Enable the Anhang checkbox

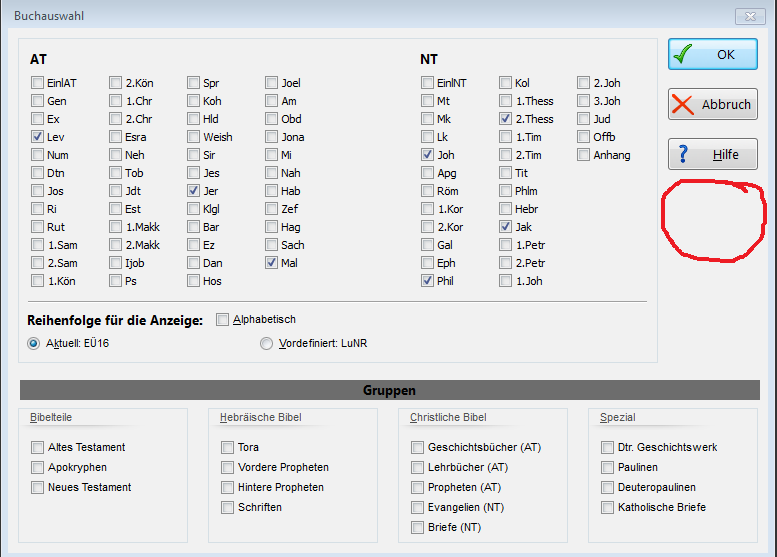point(583,155)
